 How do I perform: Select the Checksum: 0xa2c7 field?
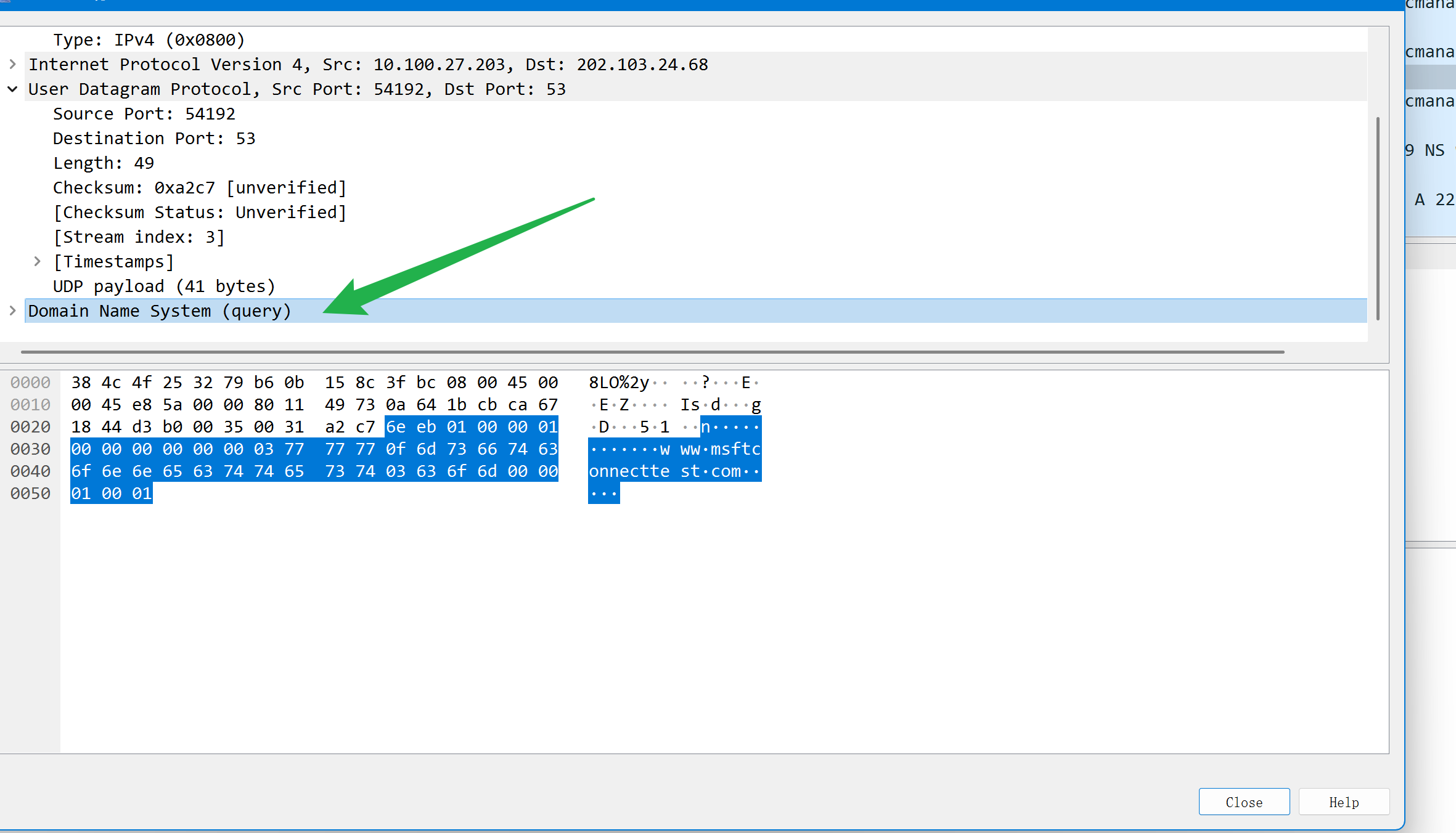[x=200, y=187]
